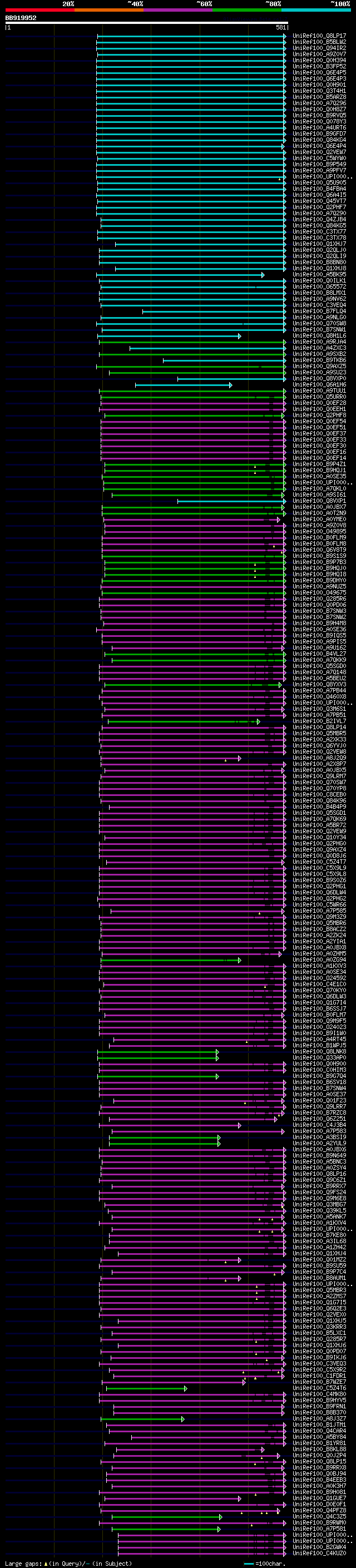
Task: Open hit UniRef100_B7FLQ4
Action: point(319,311)
